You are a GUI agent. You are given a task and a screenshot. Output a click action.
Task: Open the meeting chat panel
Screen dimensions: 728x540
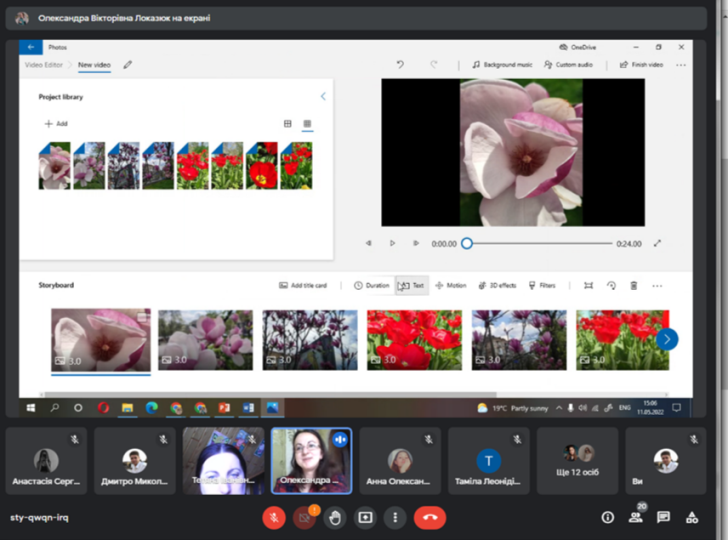click(x=663, y=517)
